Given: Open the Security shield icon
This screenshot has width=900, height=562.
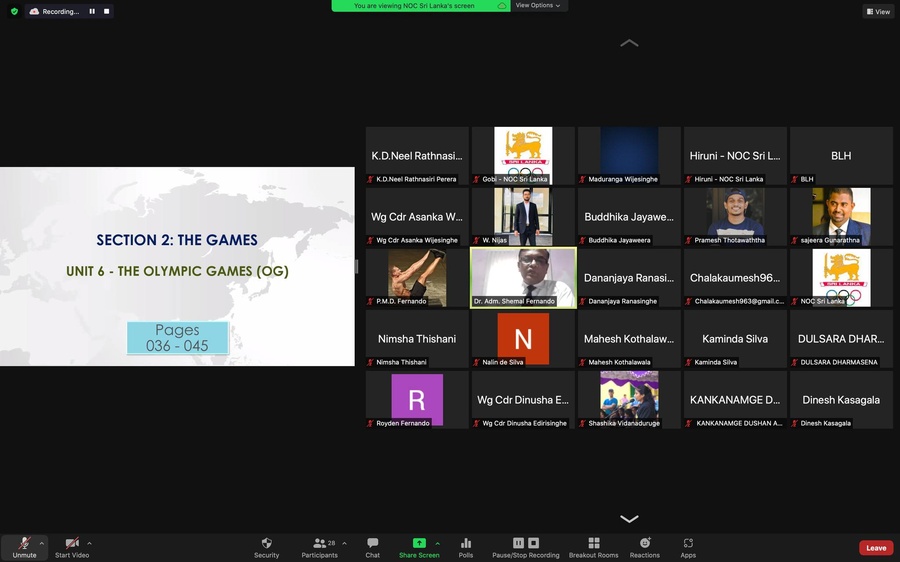Looking at the screenshot, I should (266, 544).
